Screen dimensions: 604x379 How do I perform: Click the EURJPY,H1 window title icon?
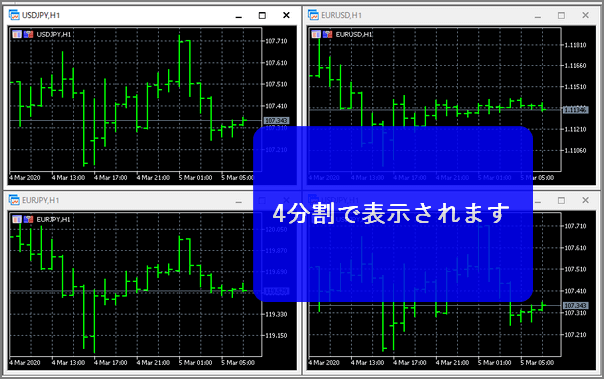pos(14,200)
